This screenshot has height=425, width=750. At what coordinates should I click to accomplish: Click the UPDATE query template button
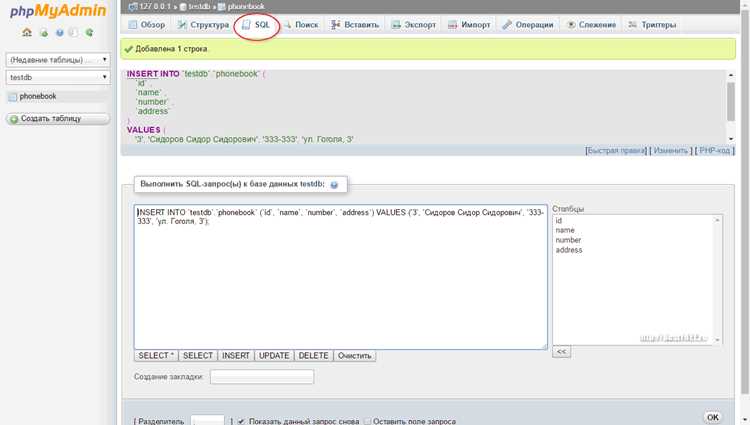click(x=274, y=356)
